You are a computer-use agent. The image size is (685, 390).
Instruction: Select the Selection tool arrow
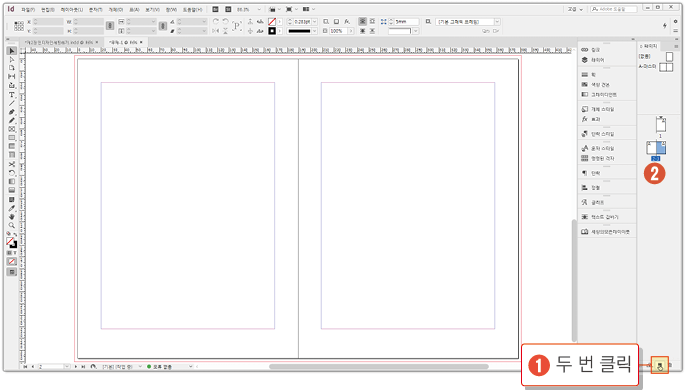tap(12, 51)
